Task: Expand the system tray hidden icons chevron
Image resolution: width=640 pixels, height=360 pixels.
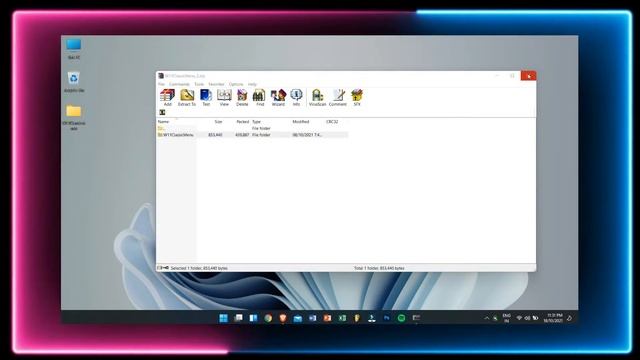Action: [x=487, y=318]
